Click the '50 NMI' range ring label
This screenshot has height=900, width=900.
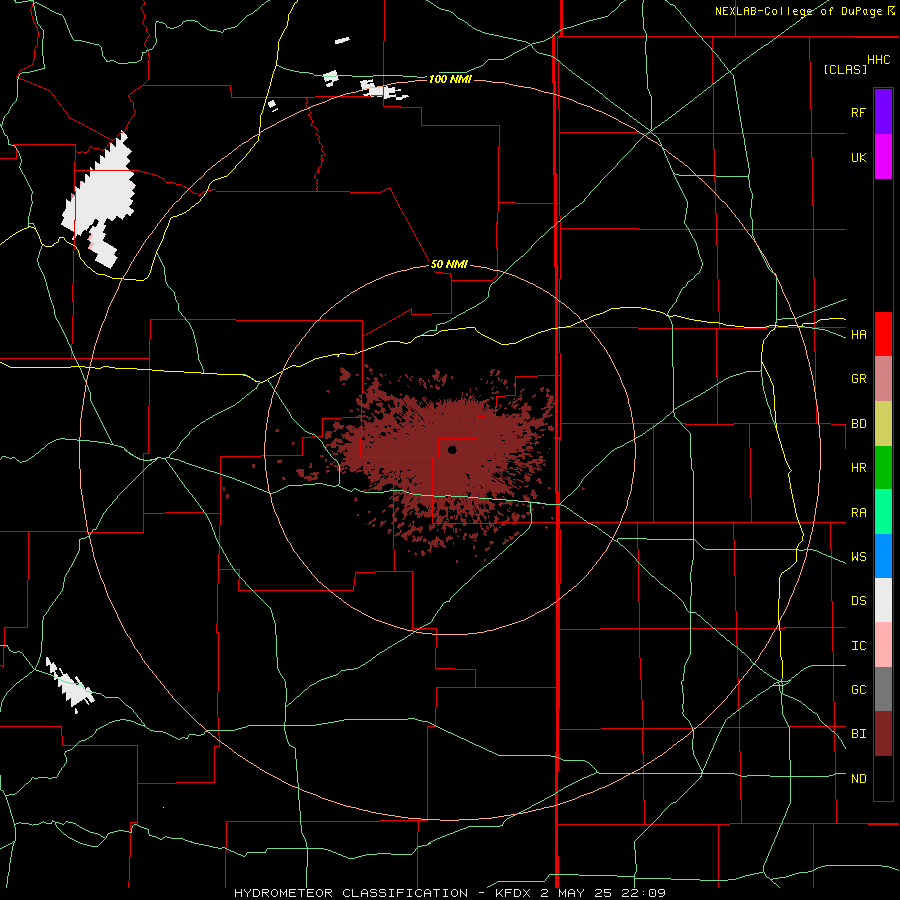[x=449, y=265]
